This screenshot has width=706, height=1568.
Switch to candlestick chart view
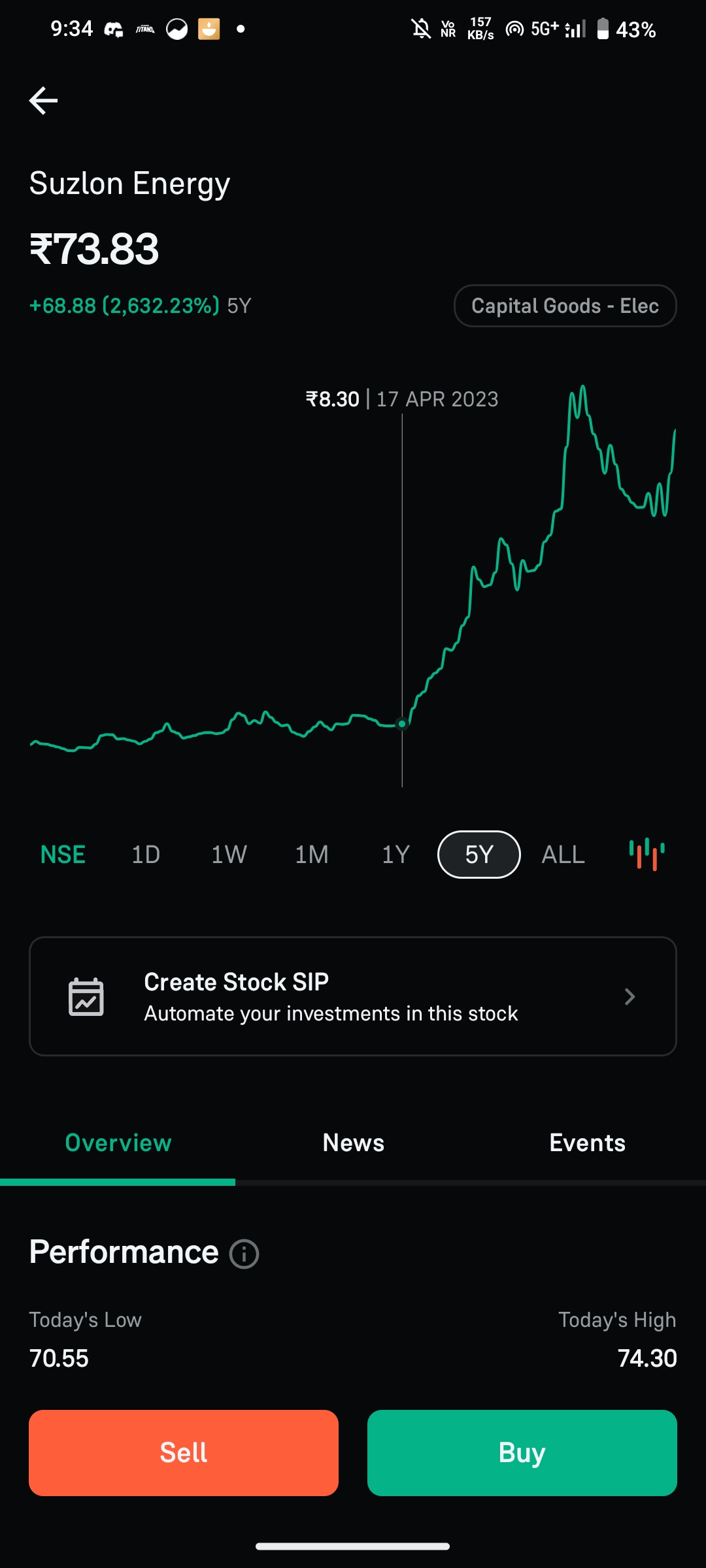click(647, 854)
